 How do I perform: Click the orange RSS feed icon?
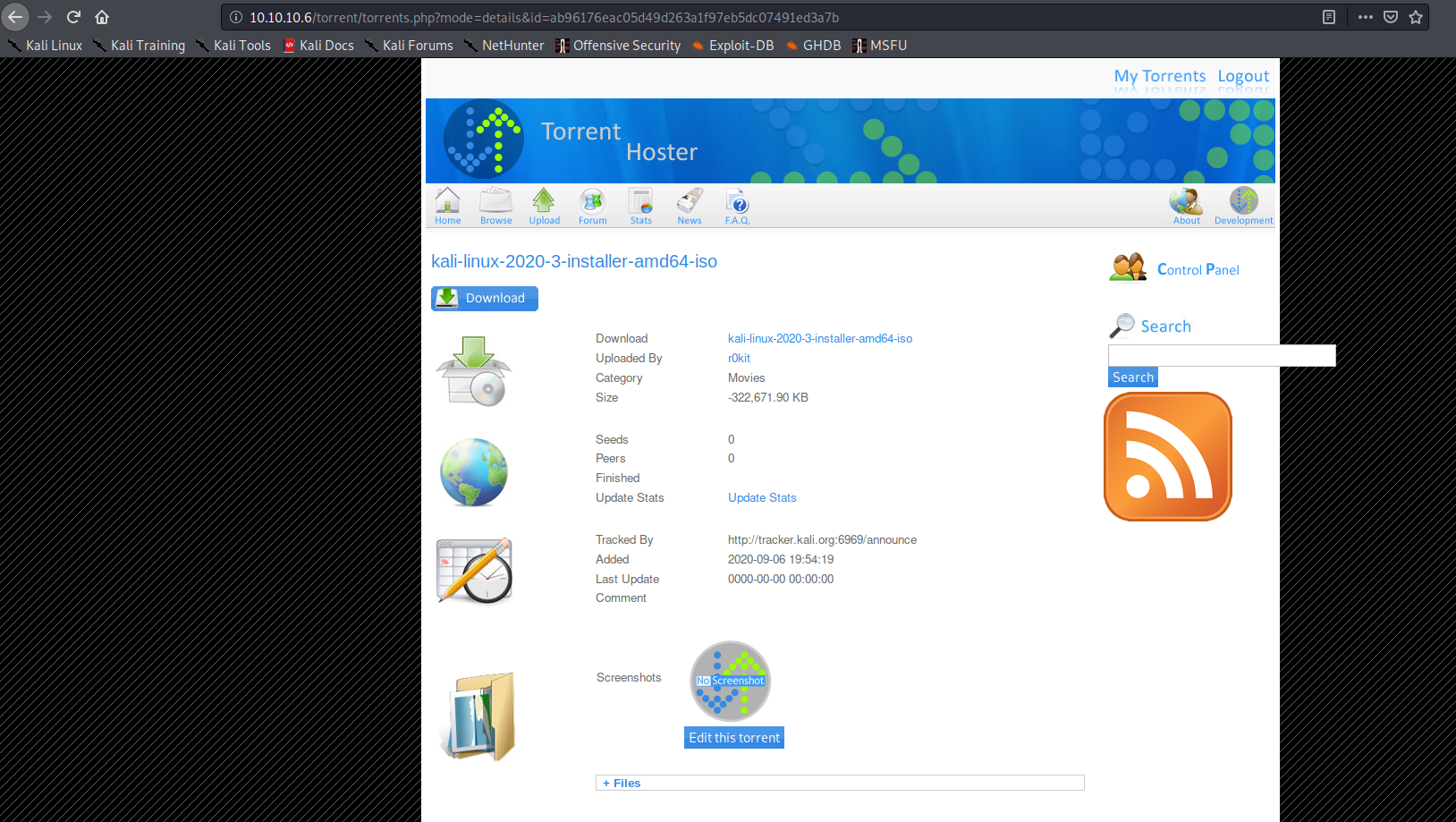point(1168,456)
